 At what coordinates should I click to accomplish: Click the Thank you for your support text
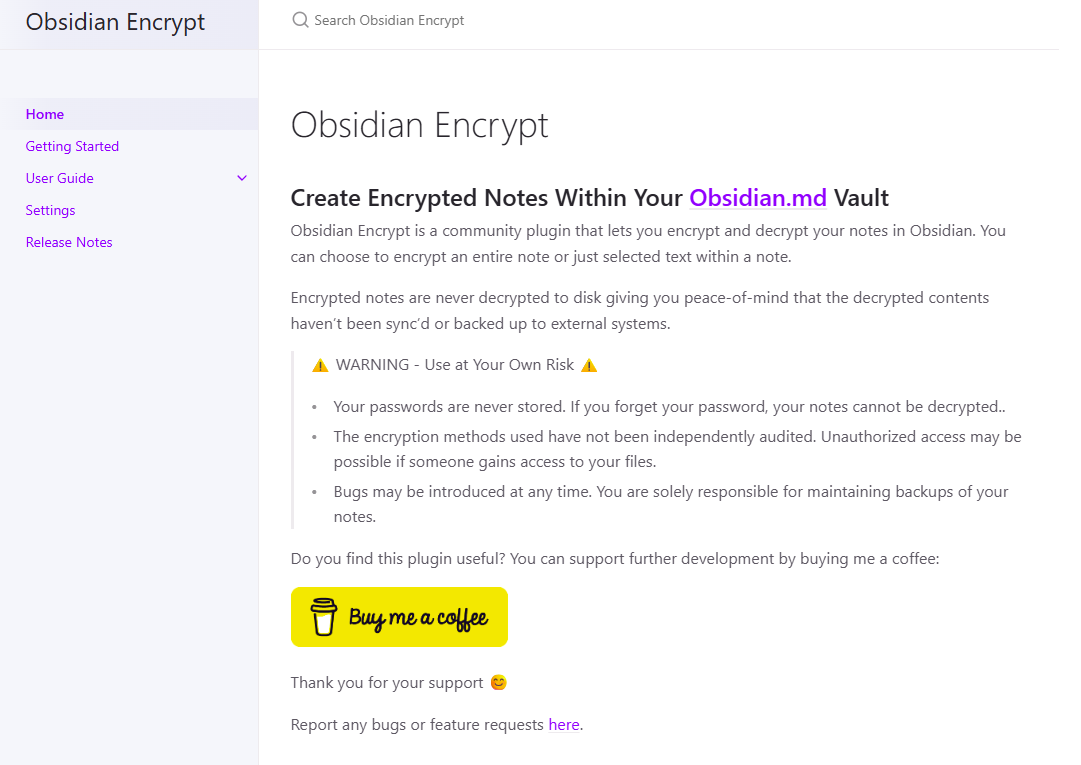[x=387, y=682]
